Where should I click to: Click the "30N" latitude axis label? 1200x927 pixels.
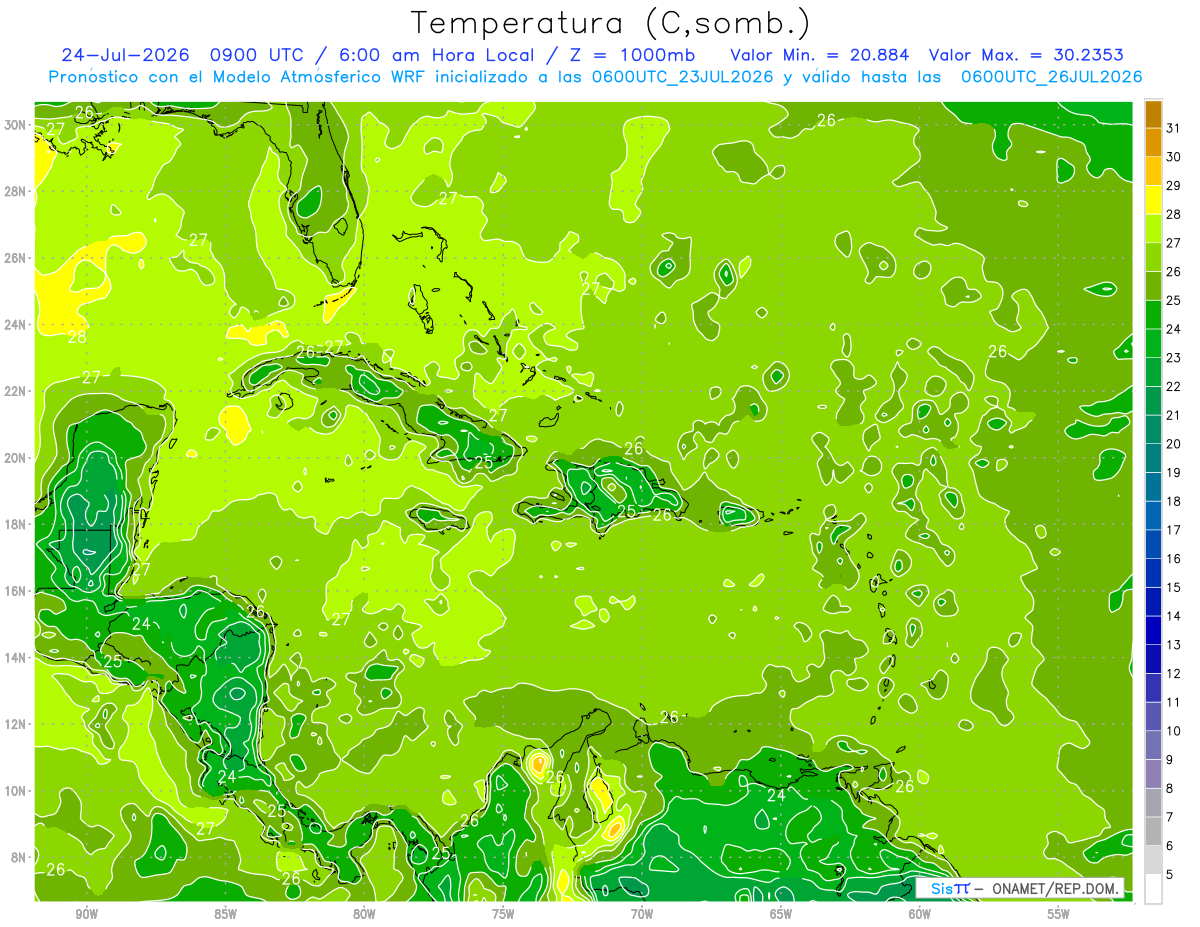point(15,125)
